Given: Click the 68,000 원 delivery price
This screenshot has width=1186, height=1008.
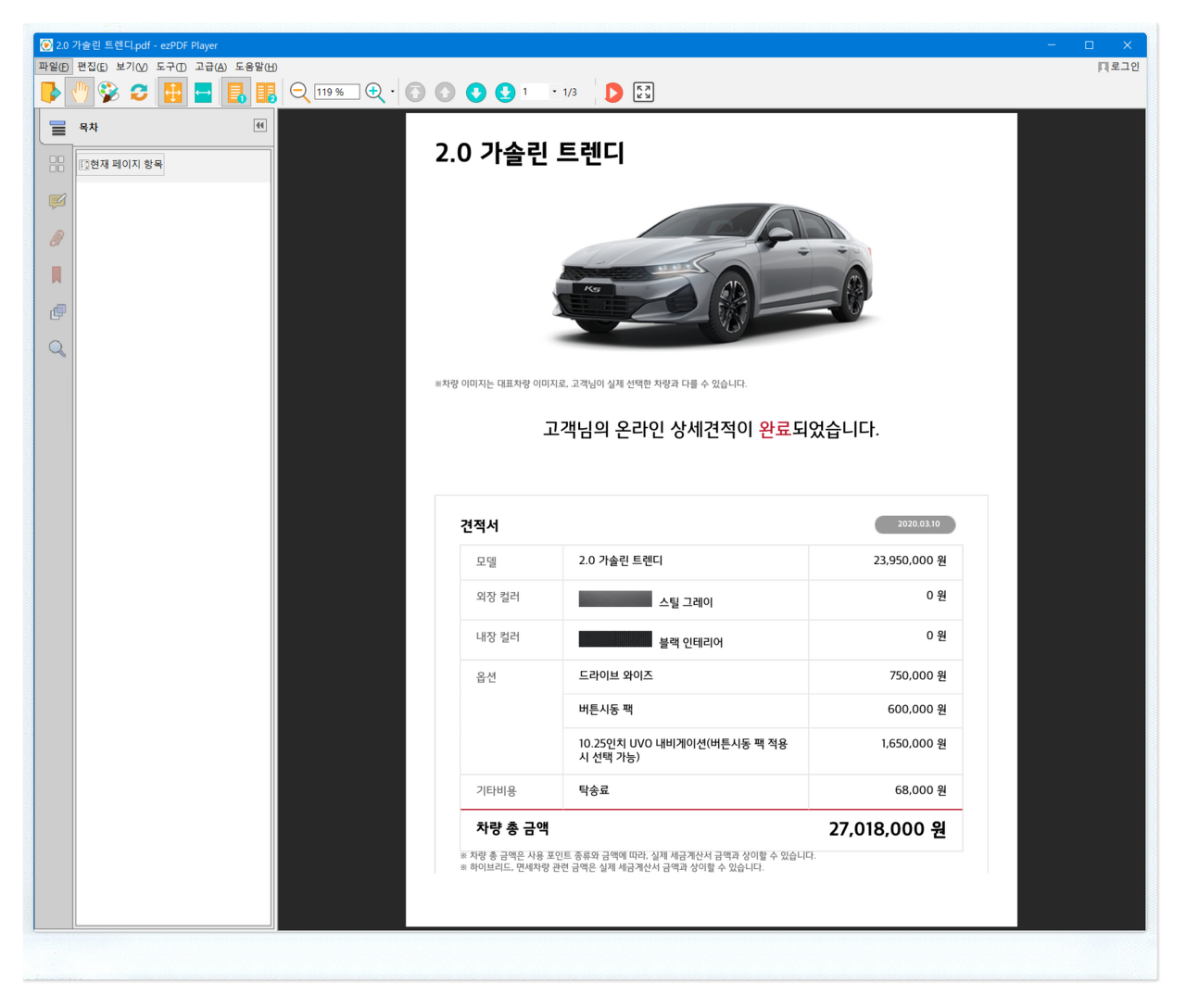Looking at the screenshot, I should [x=921, y=790].
